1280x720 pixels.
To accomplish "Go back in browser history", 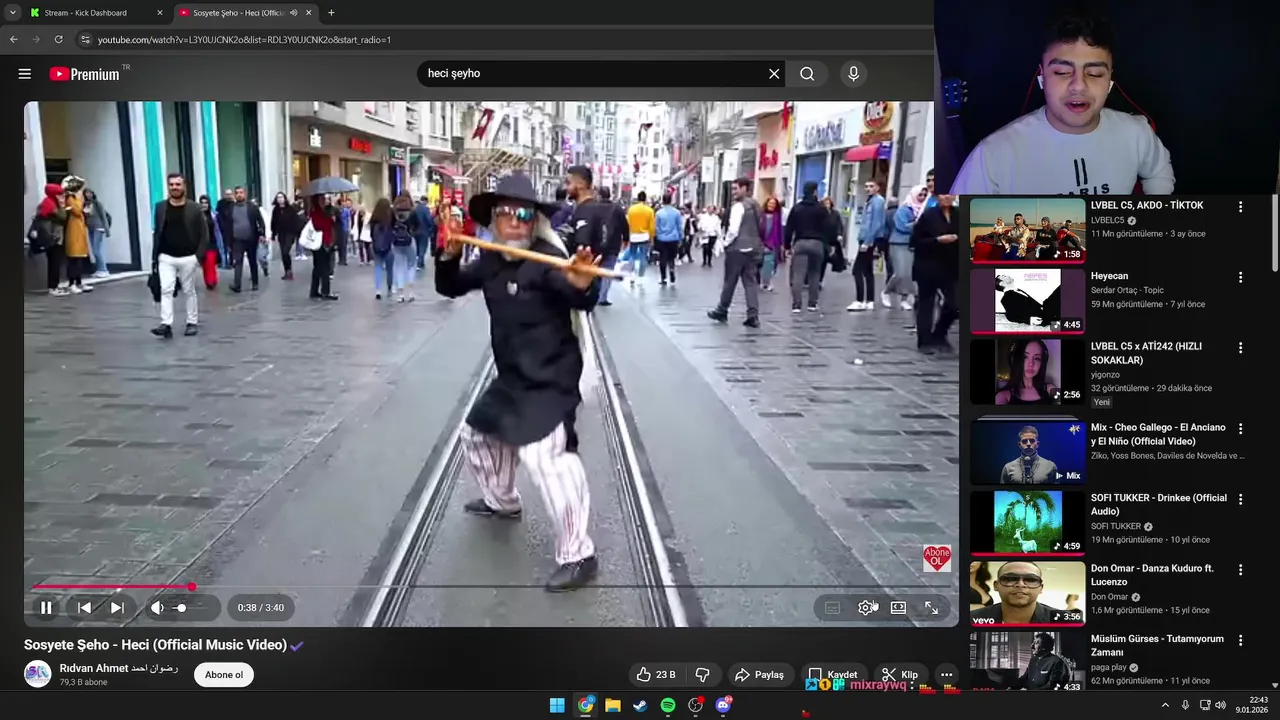I will (x=14, y=40).
